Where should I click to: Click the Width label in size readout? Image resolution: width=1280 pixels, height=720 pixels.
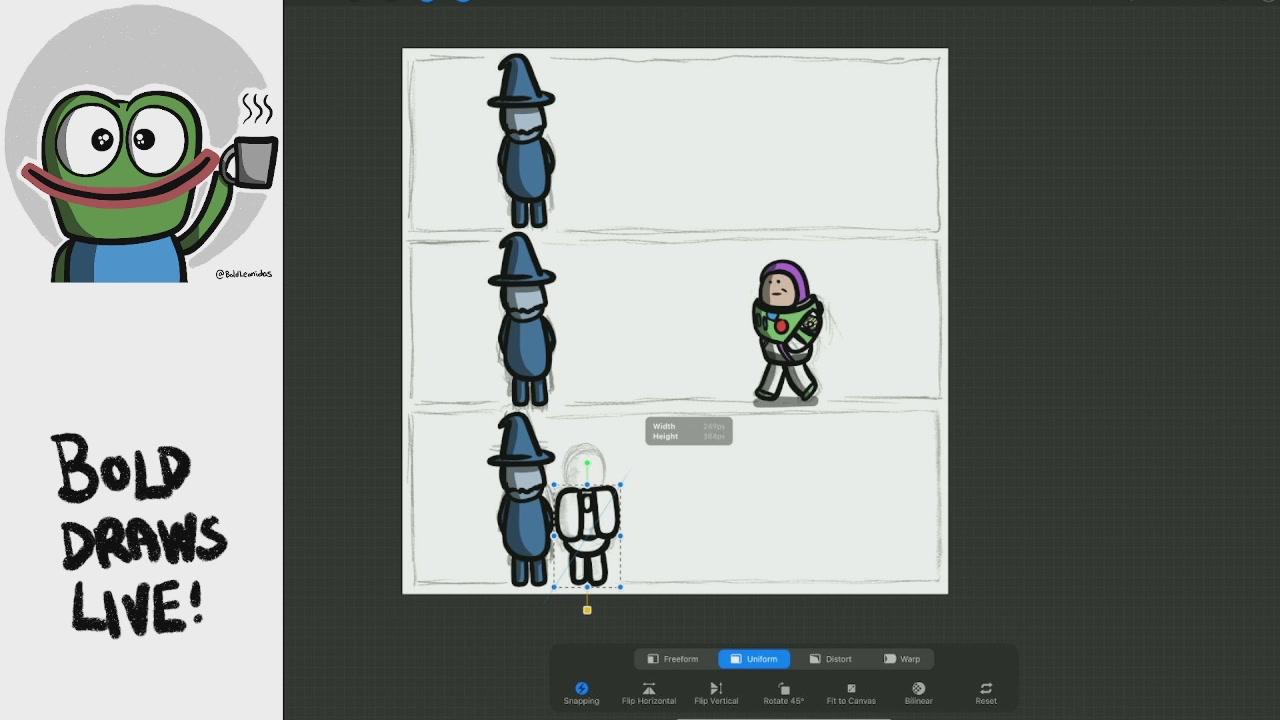tap(664, 427)
